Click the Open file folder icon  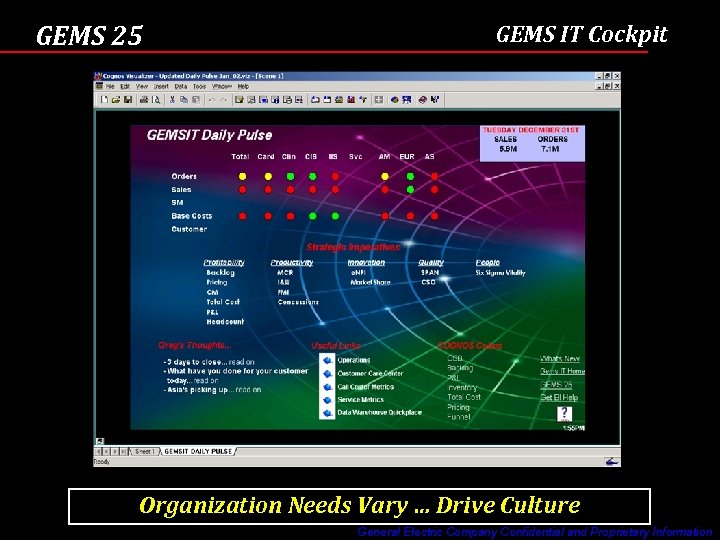point(116,100)
